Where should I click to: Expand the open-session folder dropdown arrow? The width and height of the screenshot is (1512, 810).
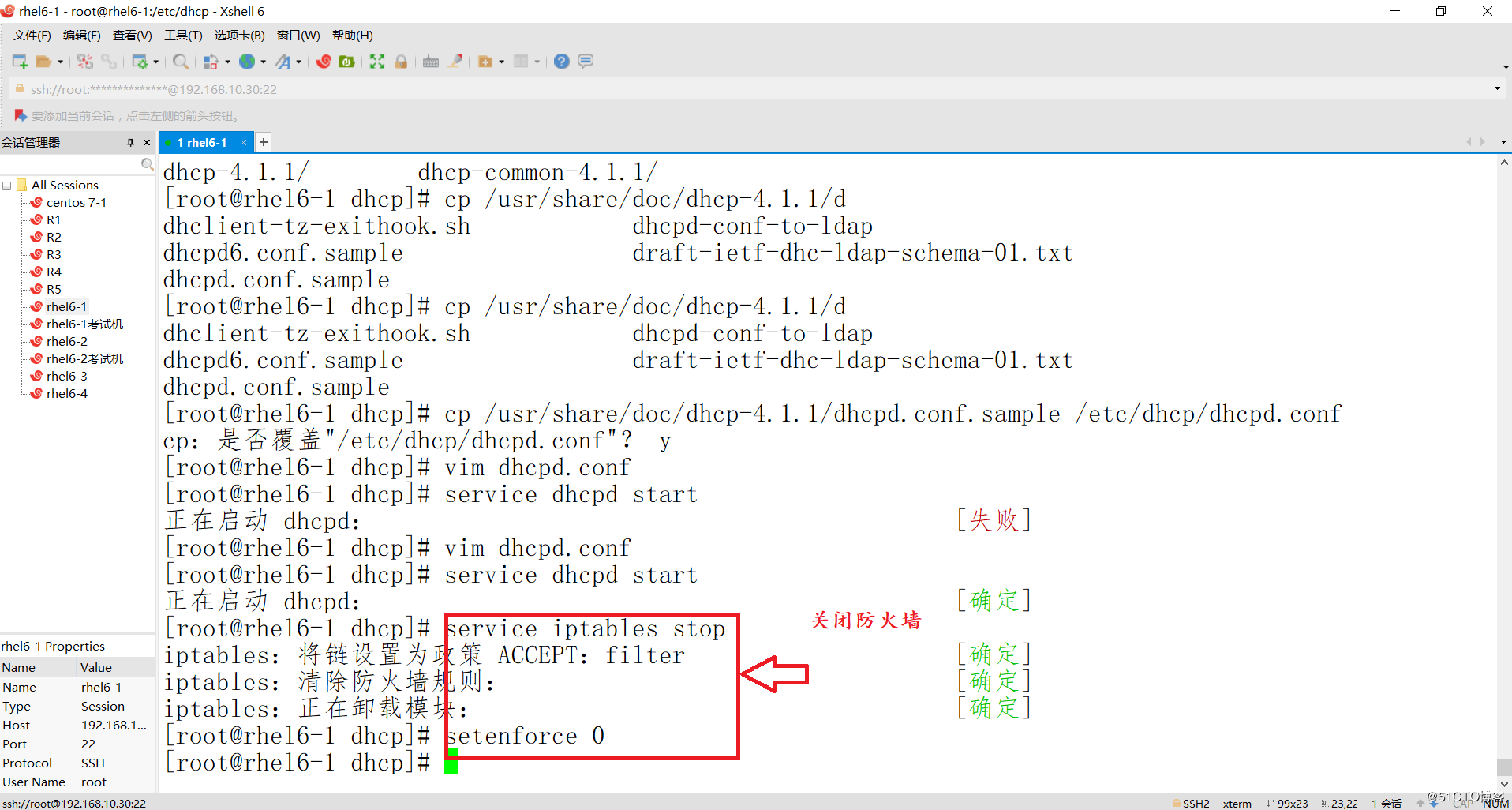tap(60, 62)
